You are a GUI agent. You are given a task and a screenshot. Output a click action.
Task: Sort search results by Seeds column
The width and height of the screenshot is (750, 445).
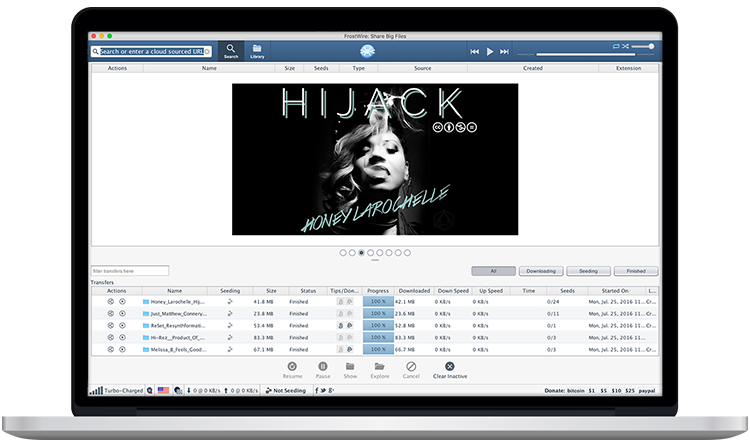(321, 68)
